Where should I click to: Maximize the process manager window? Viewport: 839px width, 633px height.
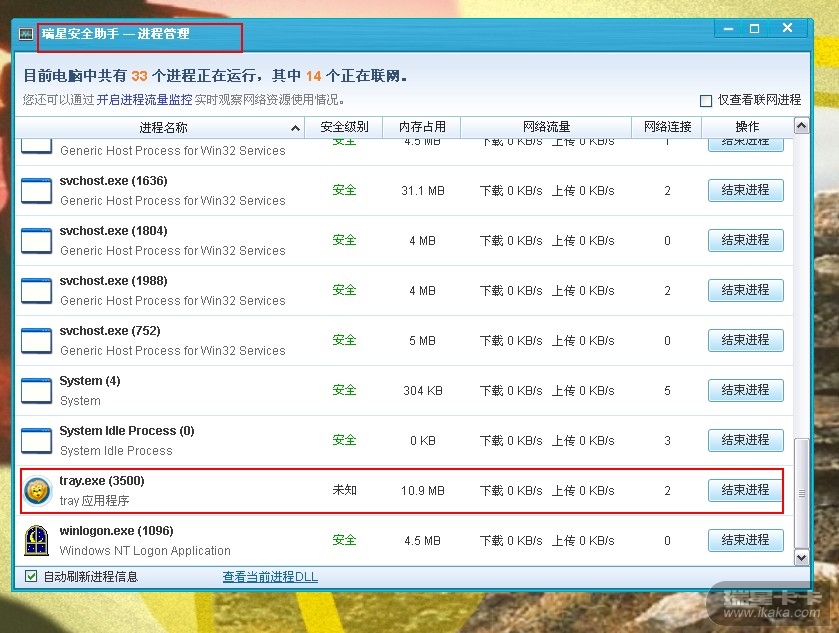pos(754,28)
